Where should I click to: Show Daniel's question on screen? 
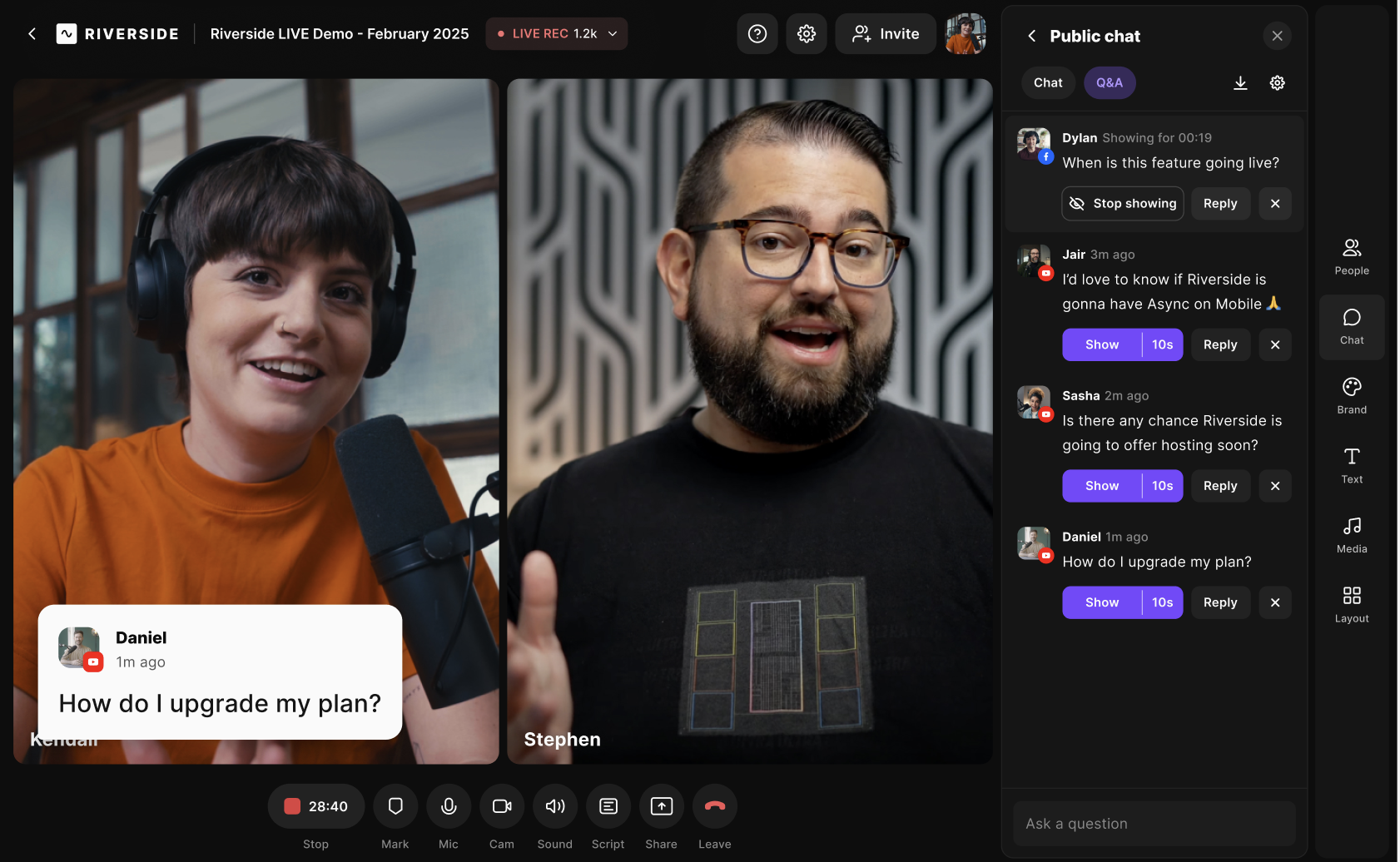1101,602
